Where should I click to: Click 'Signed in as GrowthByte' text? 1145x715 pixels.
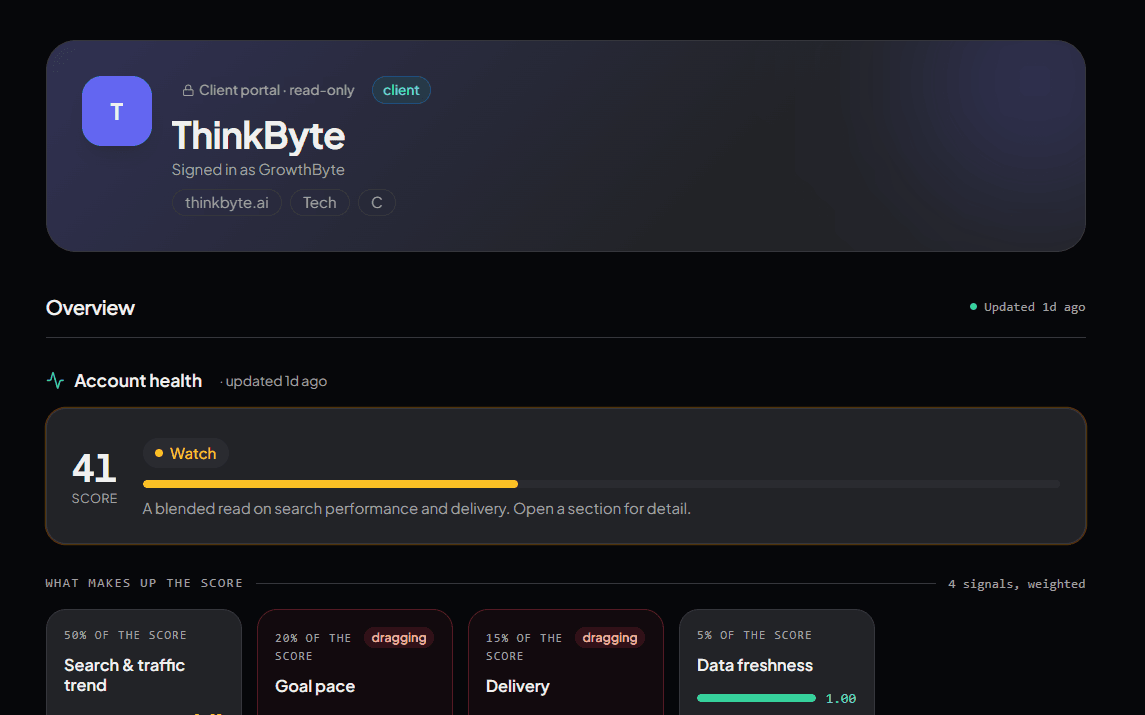click(258, 169)
